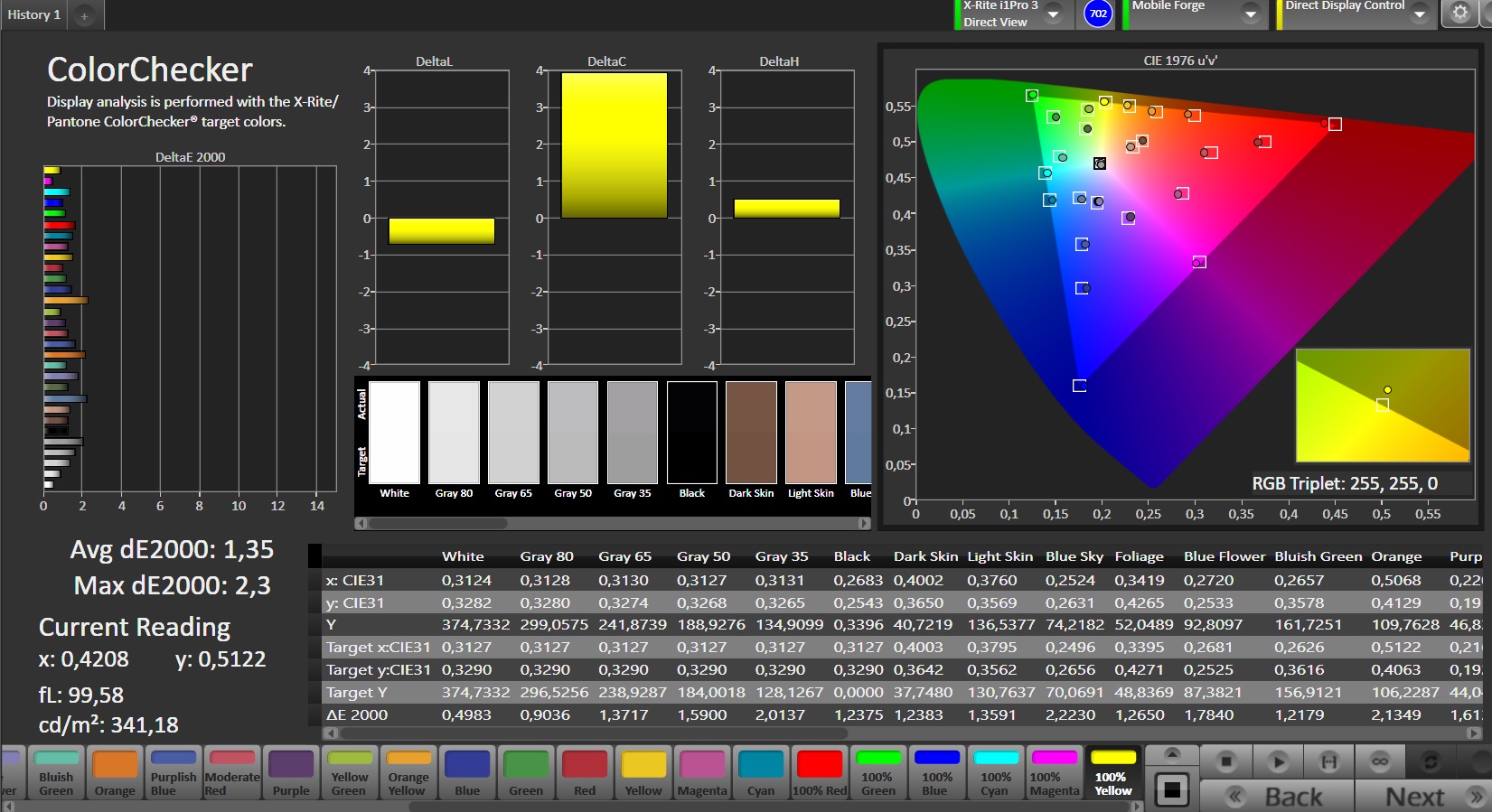Click the refresh arrows icon
The image size is (1492, 812).
tap(1431, 761)
